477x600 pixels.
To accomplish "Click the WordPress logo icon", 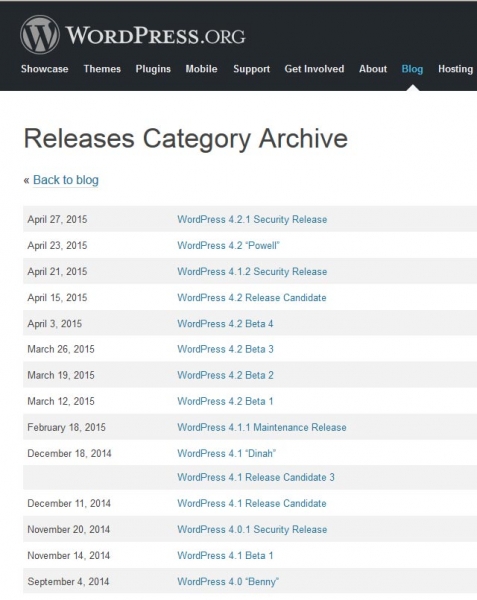I will point(40,35).
